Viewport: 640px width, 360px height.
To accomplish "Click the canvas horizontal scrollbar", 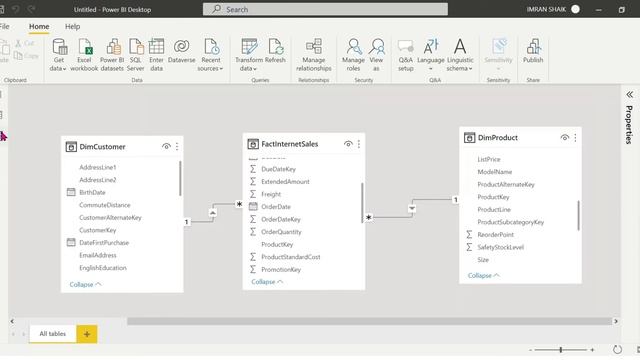I will tap(369, 321).
